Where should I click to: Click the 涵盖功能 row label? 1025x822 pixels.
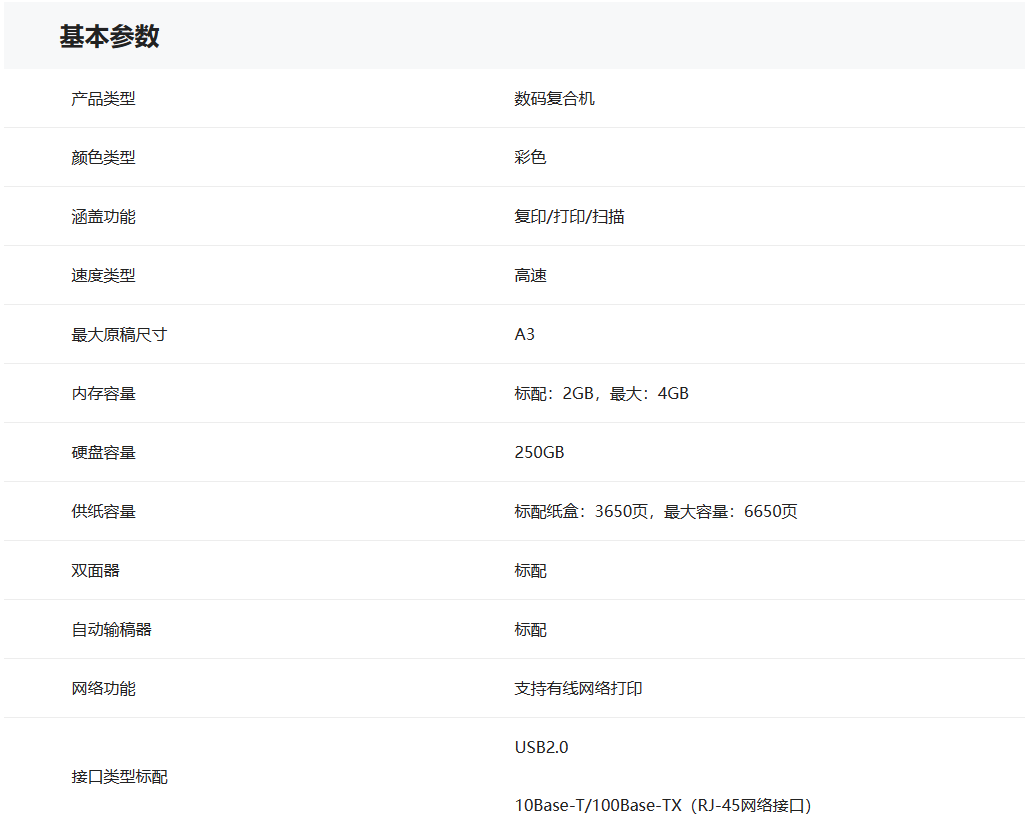[x=103, y=216]
